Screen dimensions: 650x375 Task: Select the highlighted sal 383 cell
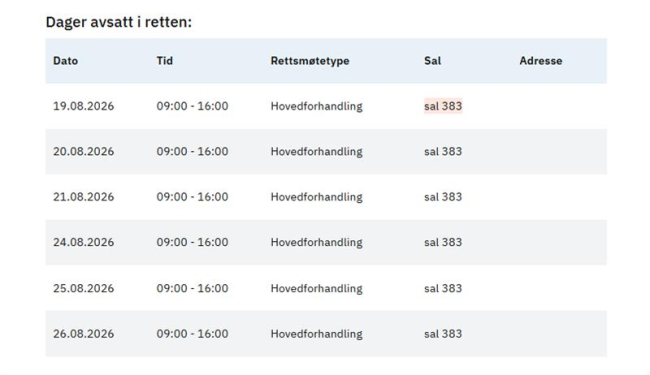(x=443, y=106)
